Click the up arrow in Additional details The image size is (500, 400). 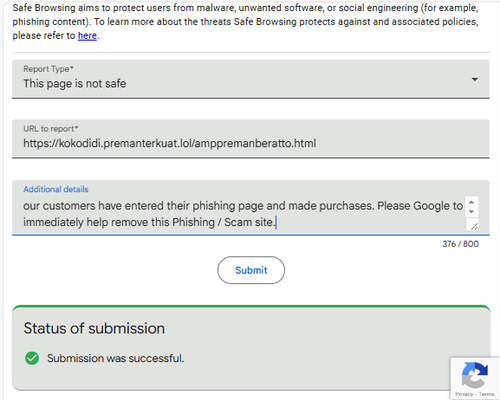click(471, 202)
